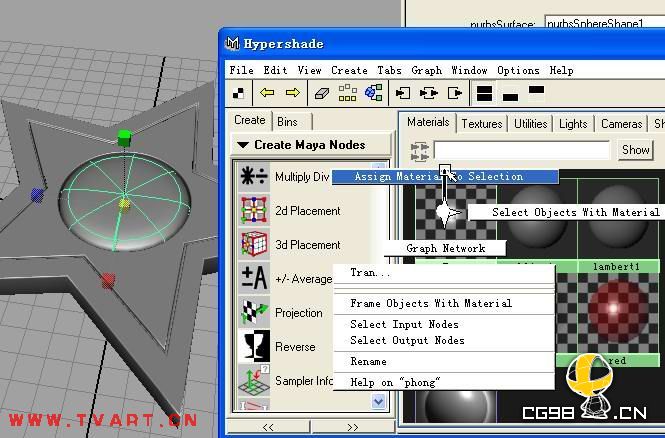
Task: Switch to the Utilities tab
Action: [531, 124]
